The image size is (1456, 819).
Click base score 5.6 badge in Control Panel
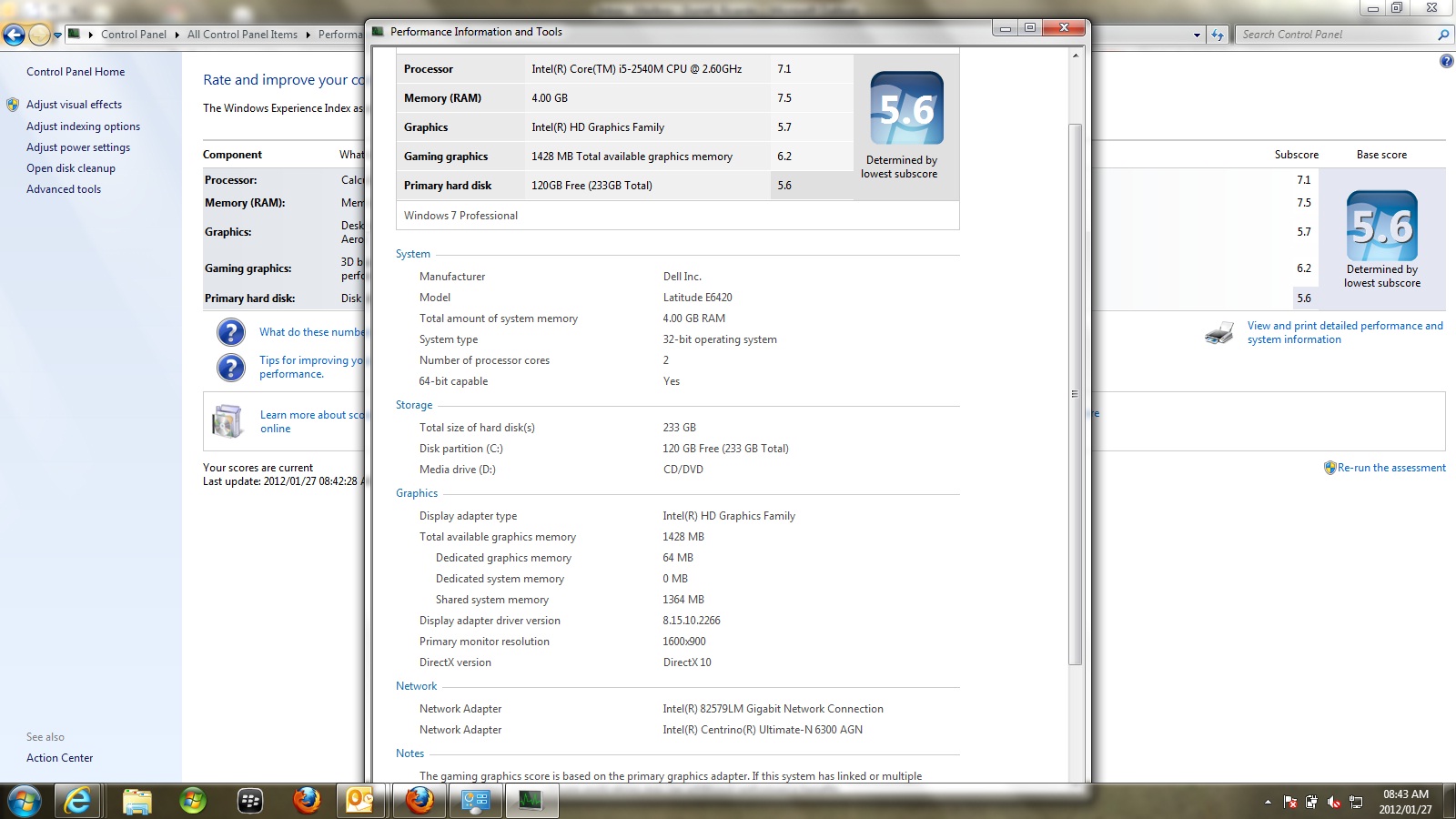click(x=1382, y=226)
